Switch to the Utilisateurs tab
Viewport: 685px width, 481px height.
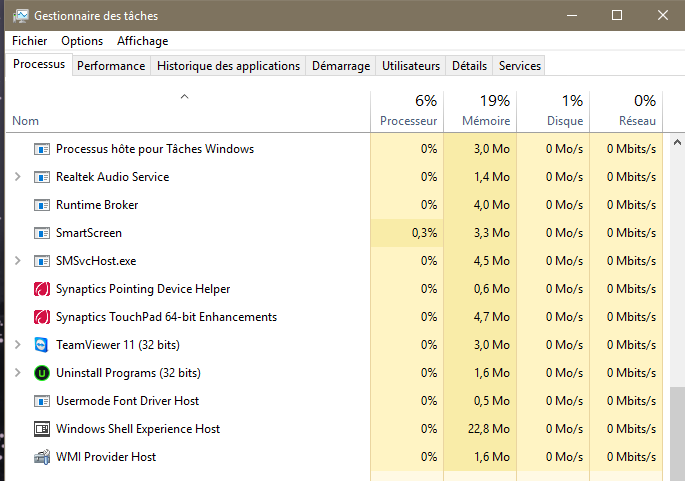pyautogui.click(x=411, y=66)
